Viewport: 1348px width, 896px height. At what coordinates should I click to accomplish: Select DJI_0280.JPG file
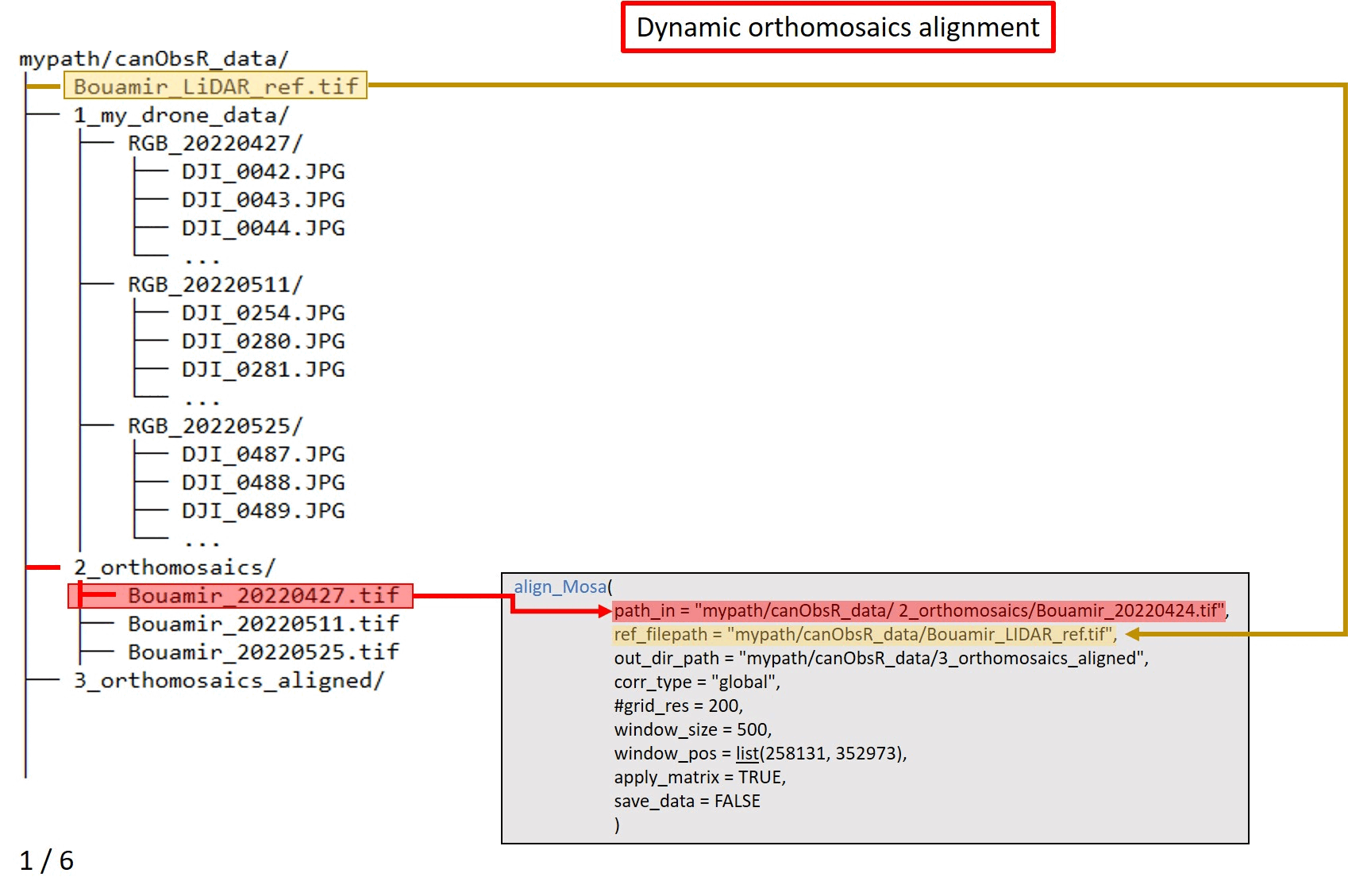[264, 341]
